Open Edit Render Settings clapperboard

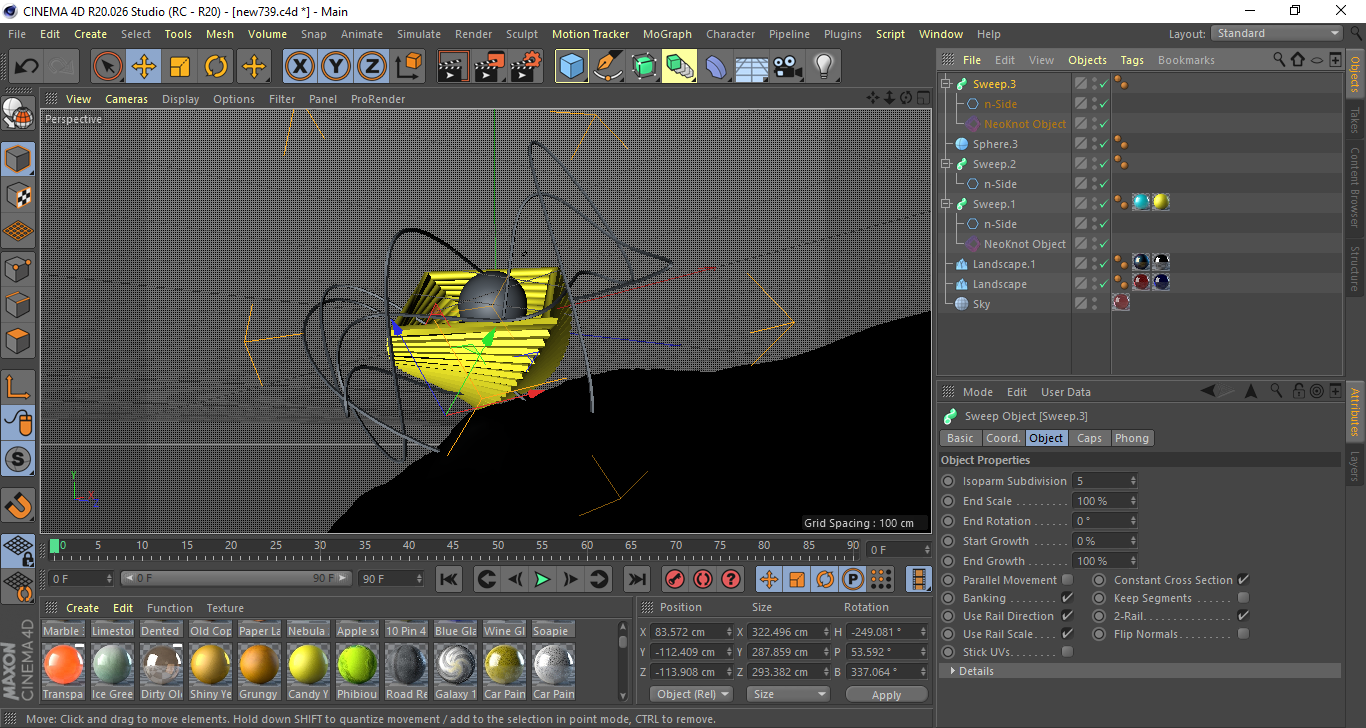click(x=526, y=67)
